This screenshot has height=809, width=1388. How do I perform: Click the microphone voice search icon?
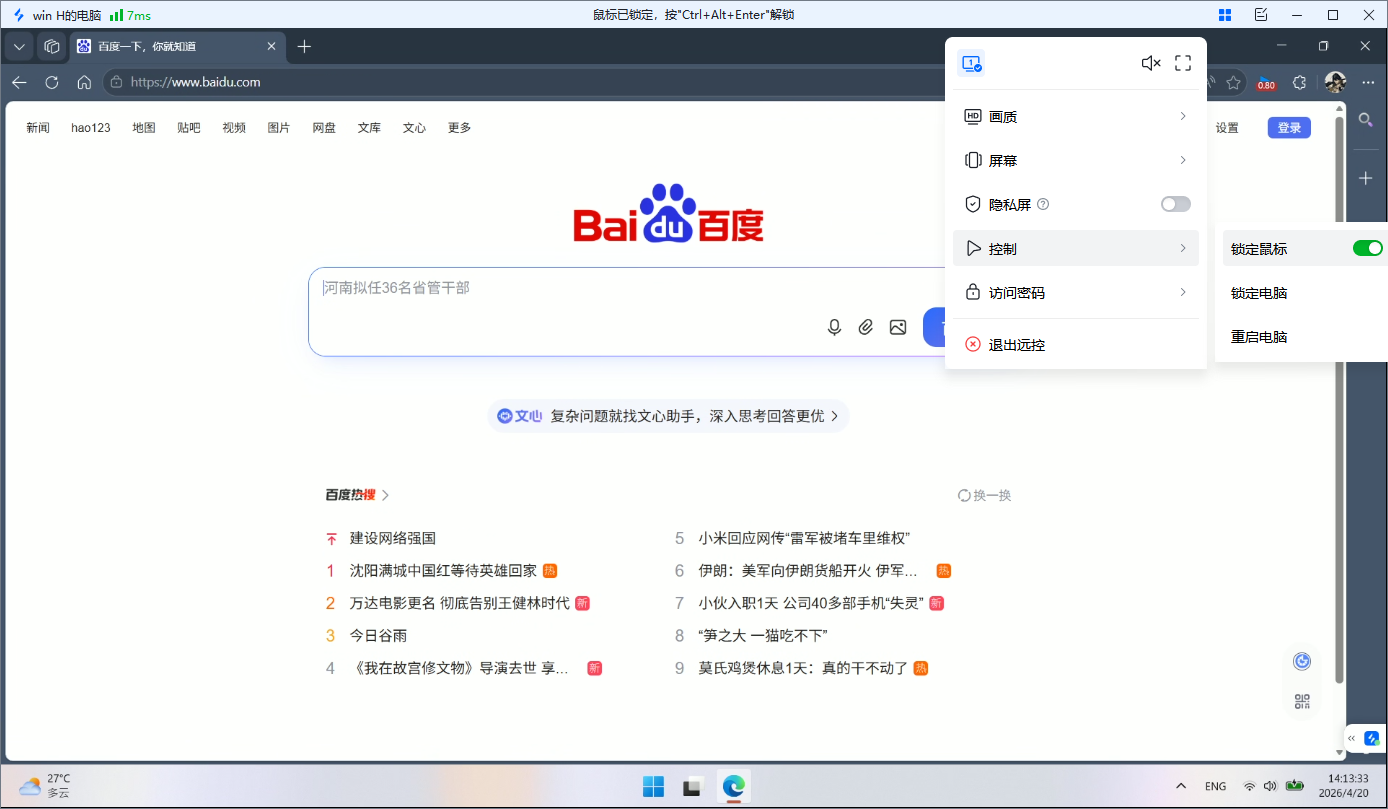834,327
